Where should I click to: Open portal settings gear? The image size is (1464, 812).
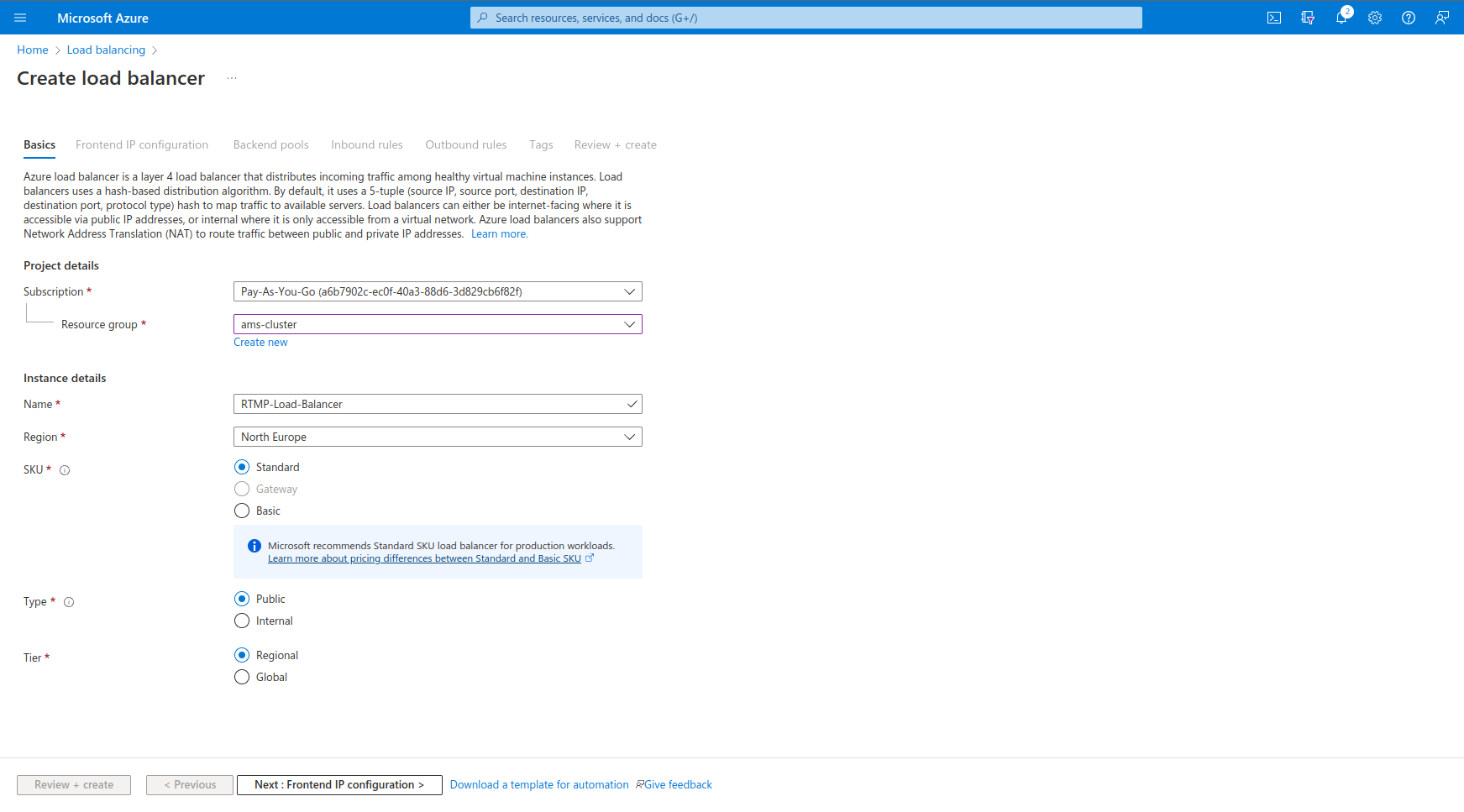click(1375, 18)
